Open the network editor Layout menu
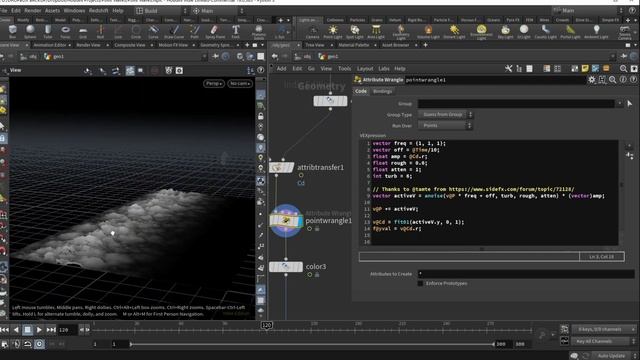The height and width of the screenshot is (360, 640). click(365, 69)
